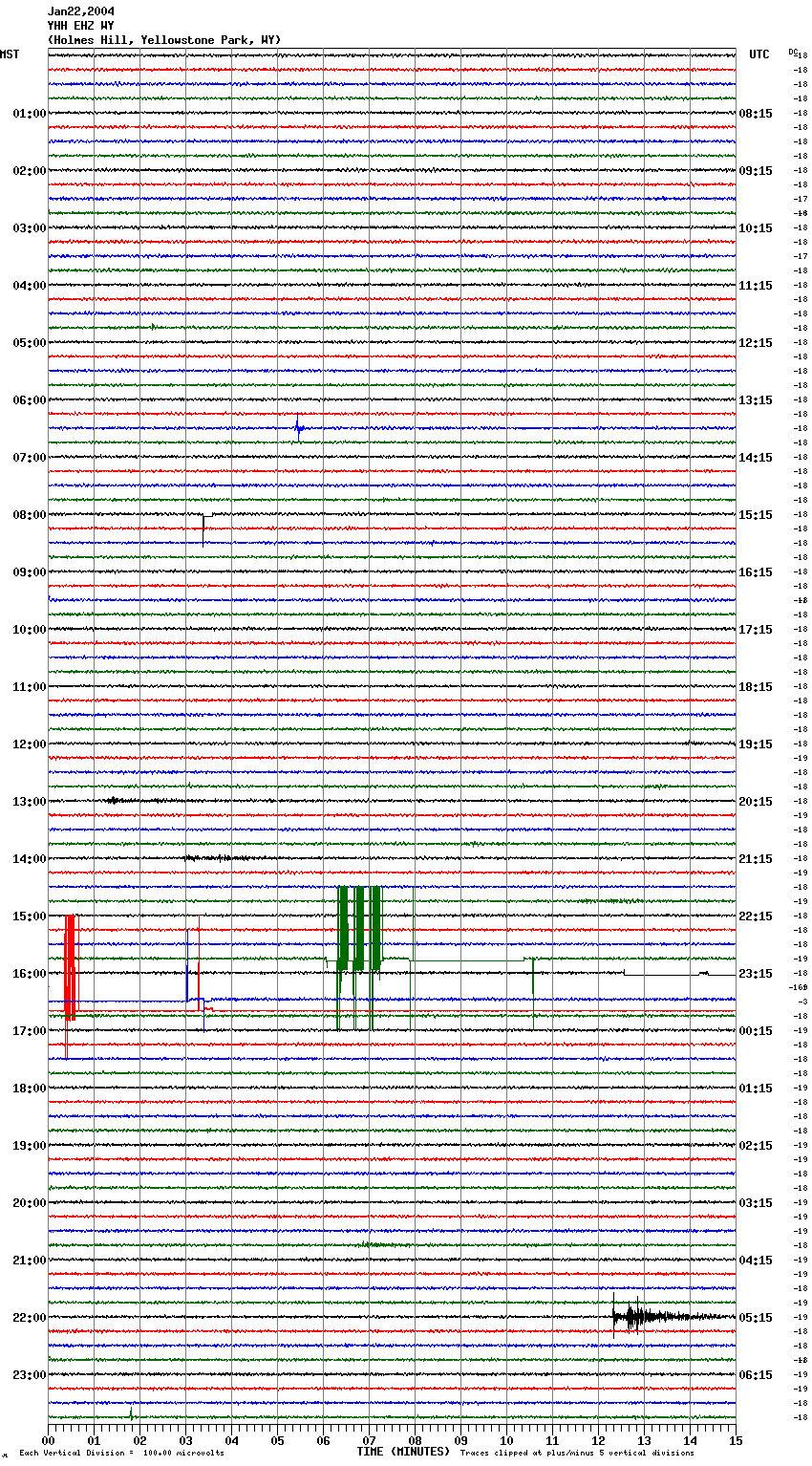Click the 00:15 UTC time label
The height and width of the screenshot is (1466, 812).
(x=756, y=1031)
